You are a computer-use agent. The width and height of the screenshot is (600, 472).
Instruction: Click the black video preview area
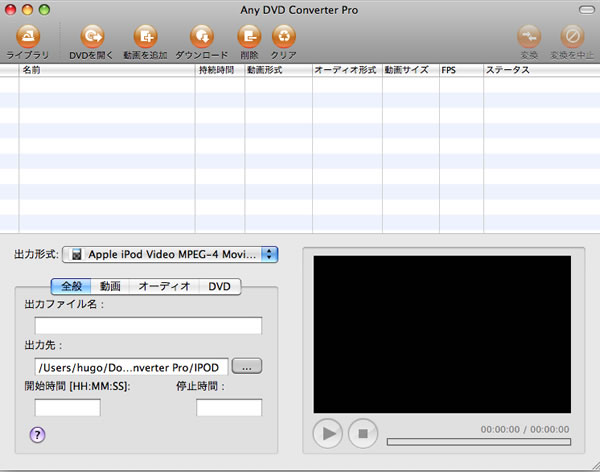pos(442,335)
